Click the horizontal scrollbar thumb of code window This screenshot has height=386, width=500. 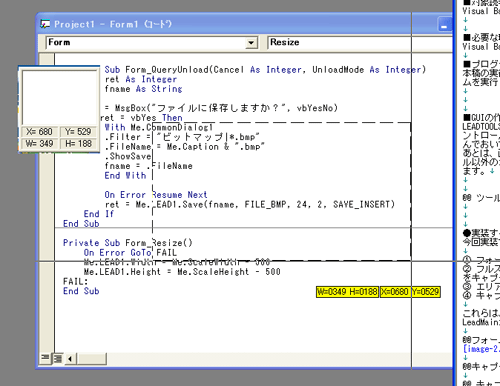click(92, 359)
